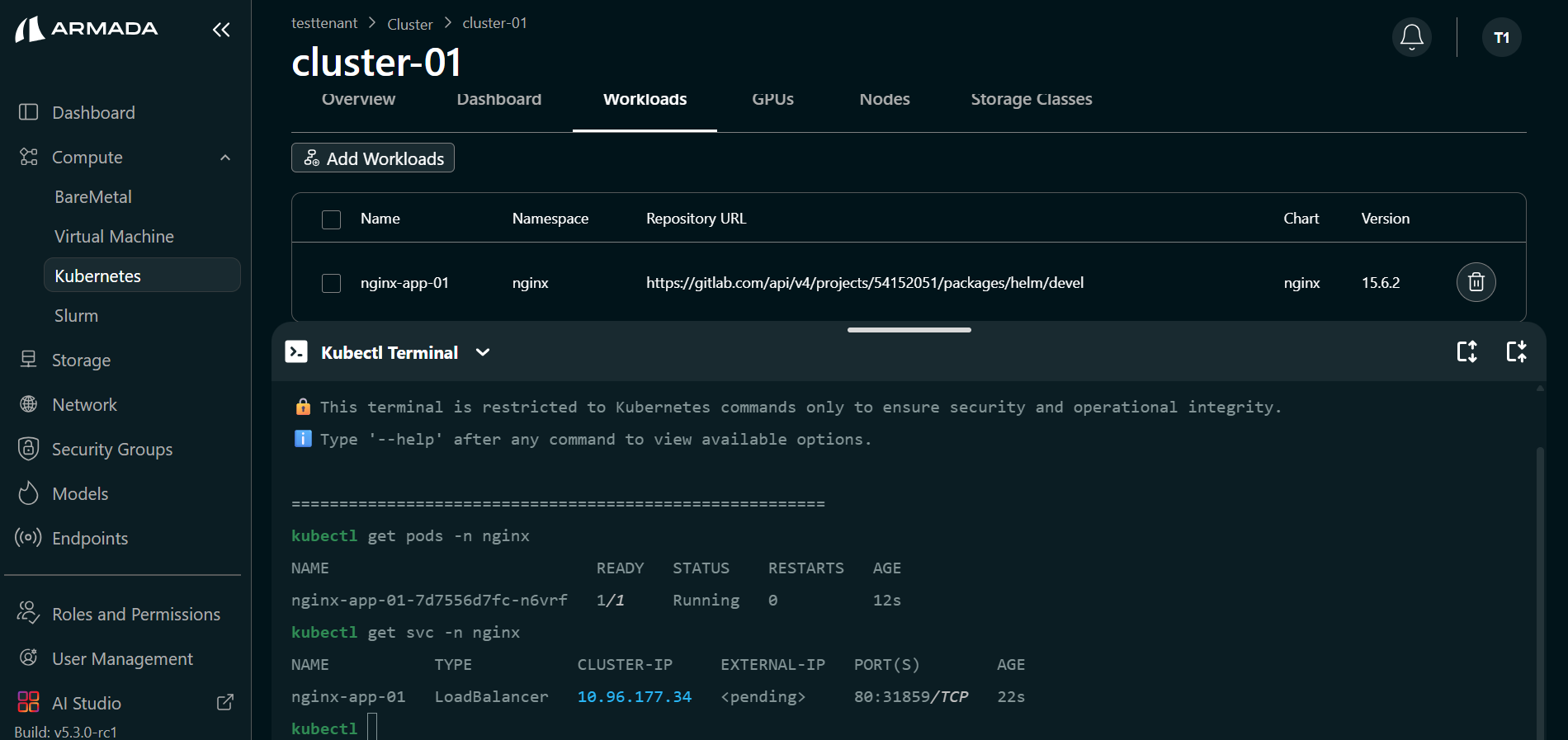This screenshot has height=740, width=1568.
Task: Click cluster IP 10.96.177.34 in terminal
Action: click(635, 696)
